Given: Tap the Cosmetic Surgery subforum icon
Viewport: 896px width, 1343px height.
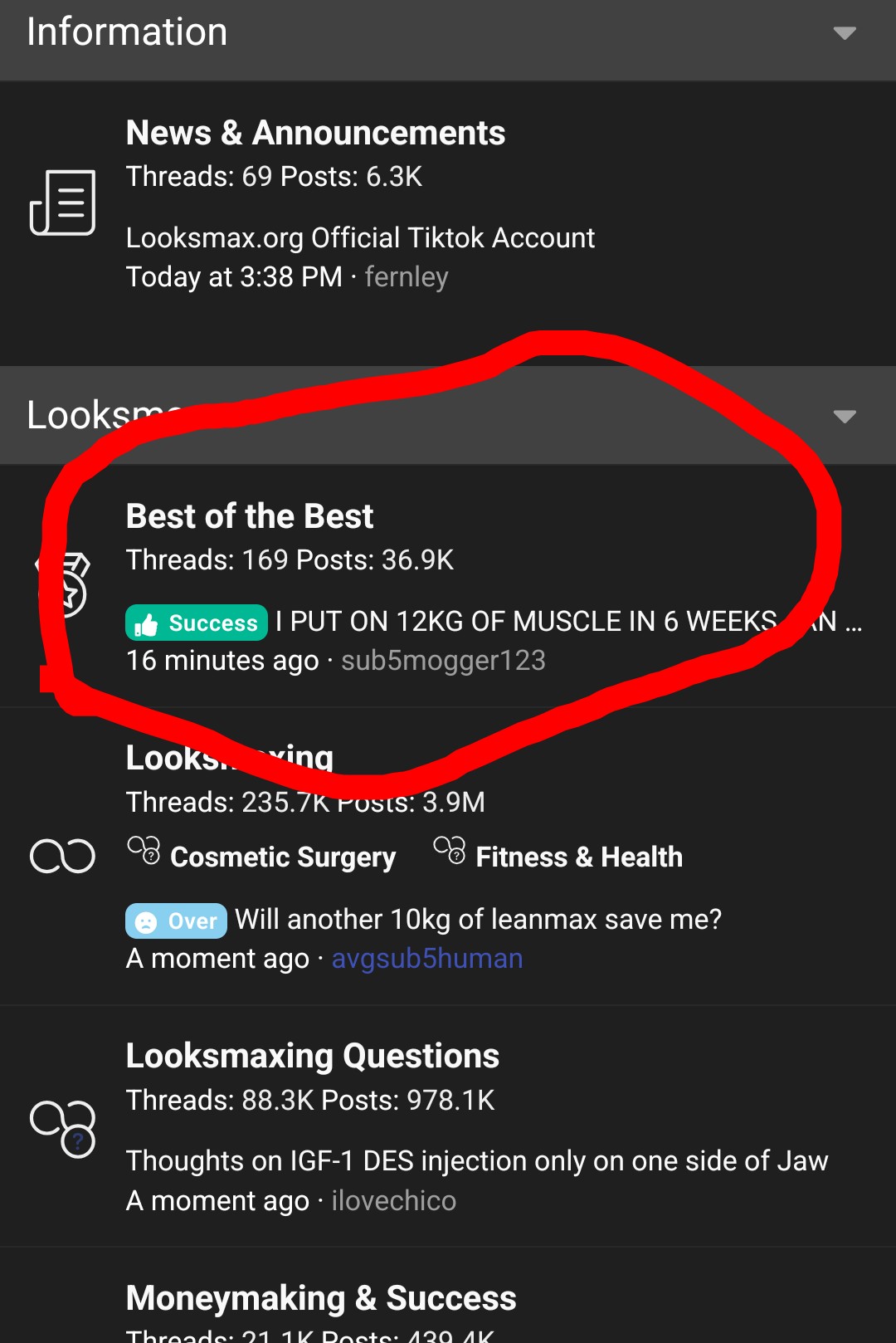Looking at the screenshot, I should (144, 850).
